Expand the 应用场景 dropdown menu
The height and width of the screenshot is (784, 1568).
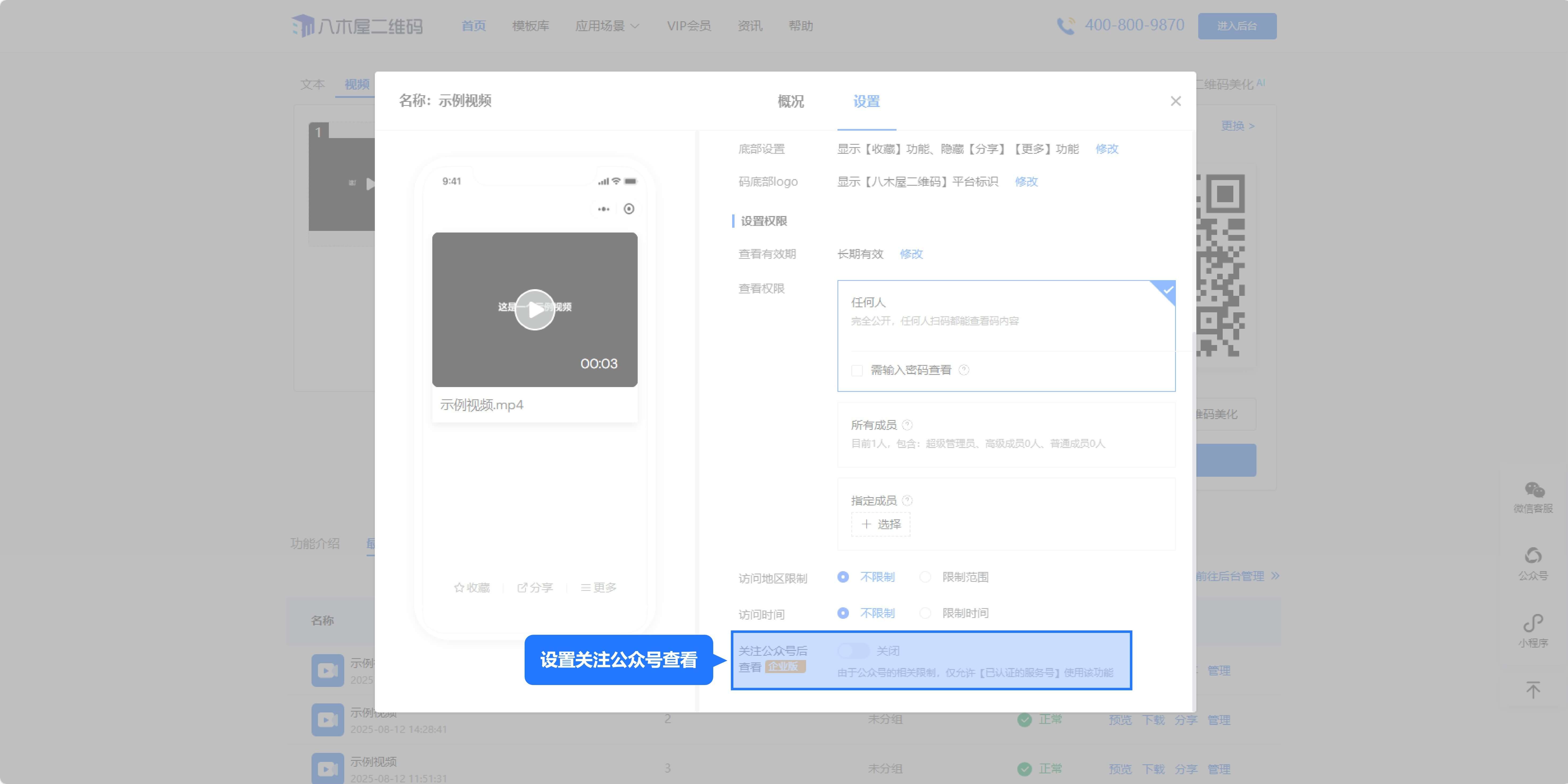pyautogui.click(x=607, y=26)
